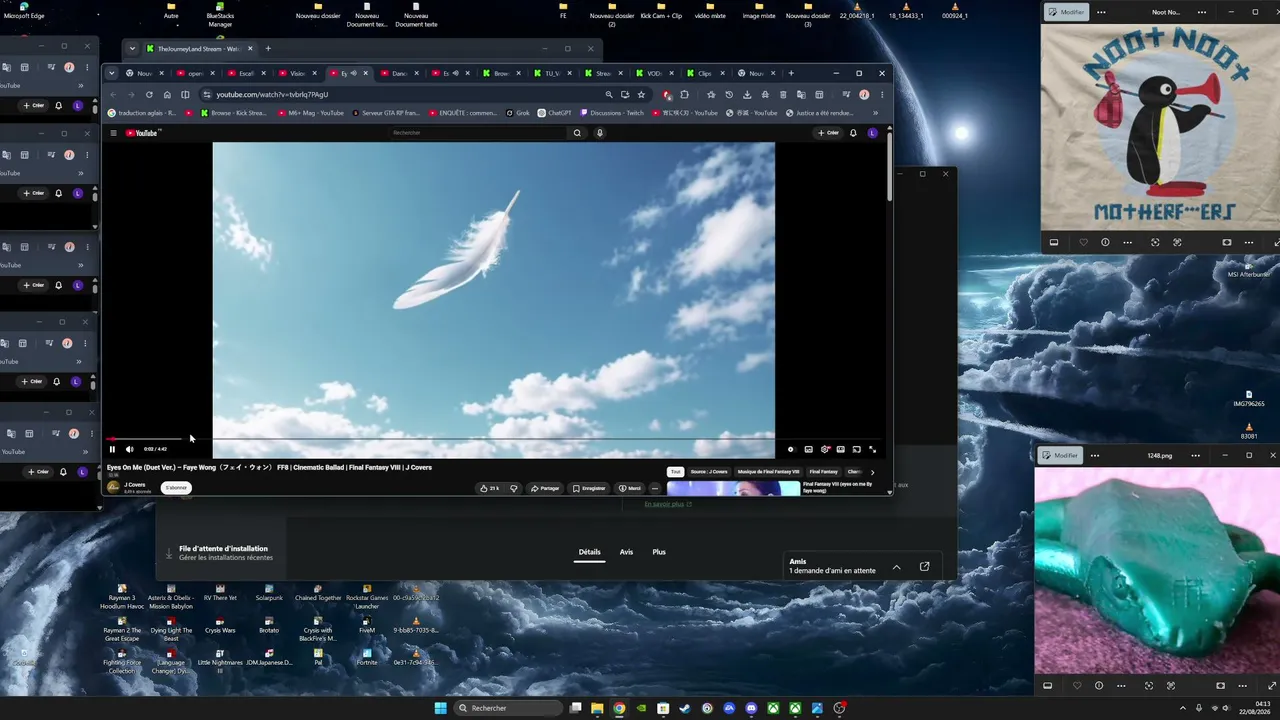1280x720 pixels.
Task: Switch to the 'VOD' Kick tab
Action: coord(654,73)
